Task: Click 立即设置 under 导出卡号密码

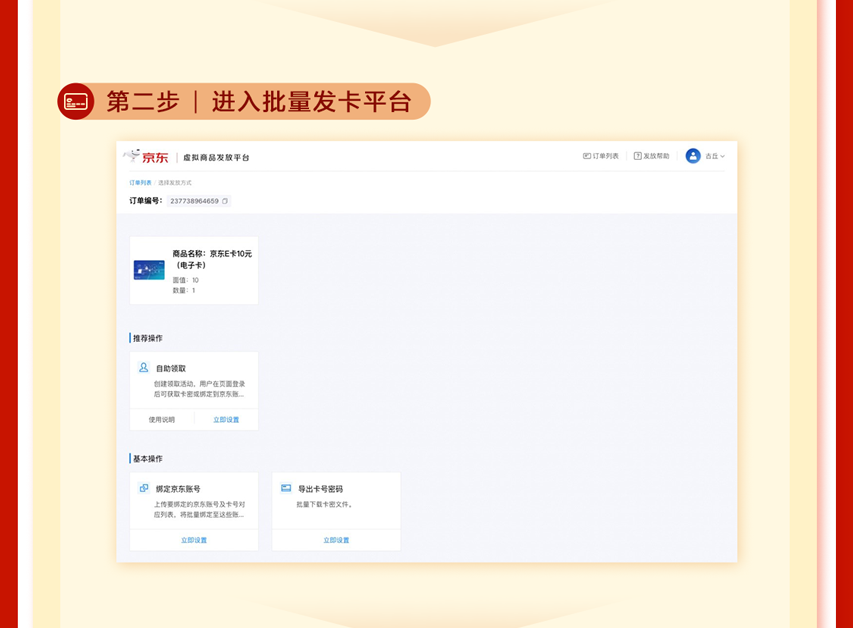Action: 336,540
